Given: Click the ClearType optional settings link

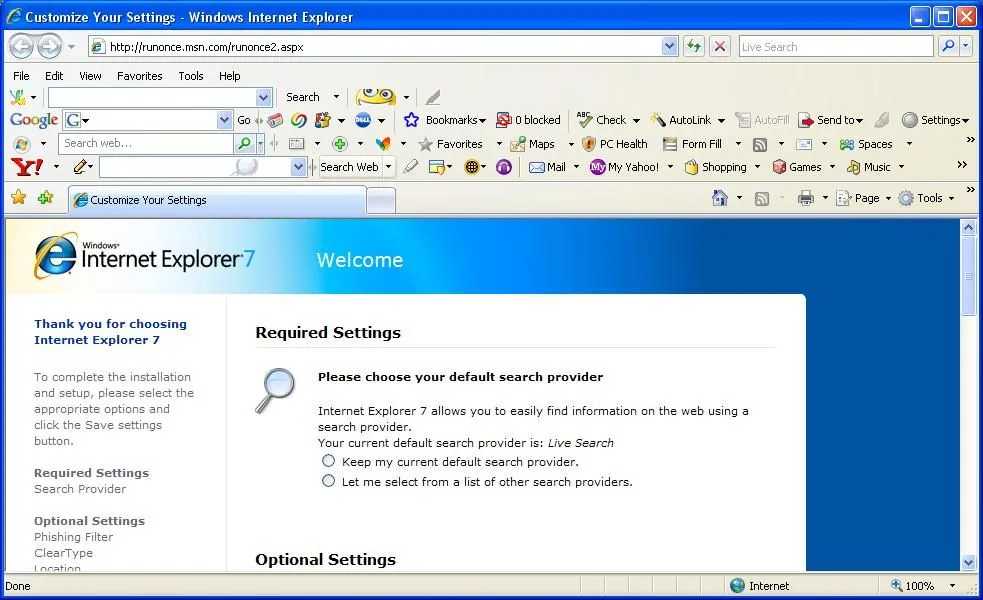Looking at the screenshot, I should point(63,553).
